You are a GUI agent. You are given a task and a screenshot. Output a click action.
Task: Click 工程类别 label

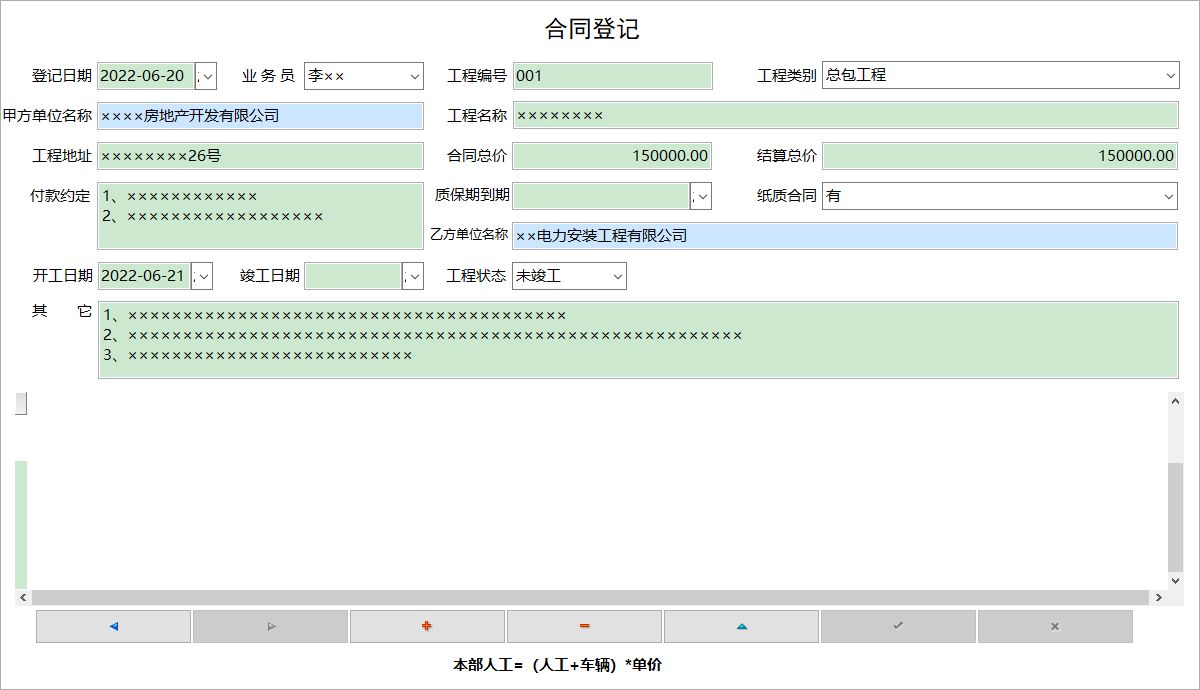click(x=787, y=76)
